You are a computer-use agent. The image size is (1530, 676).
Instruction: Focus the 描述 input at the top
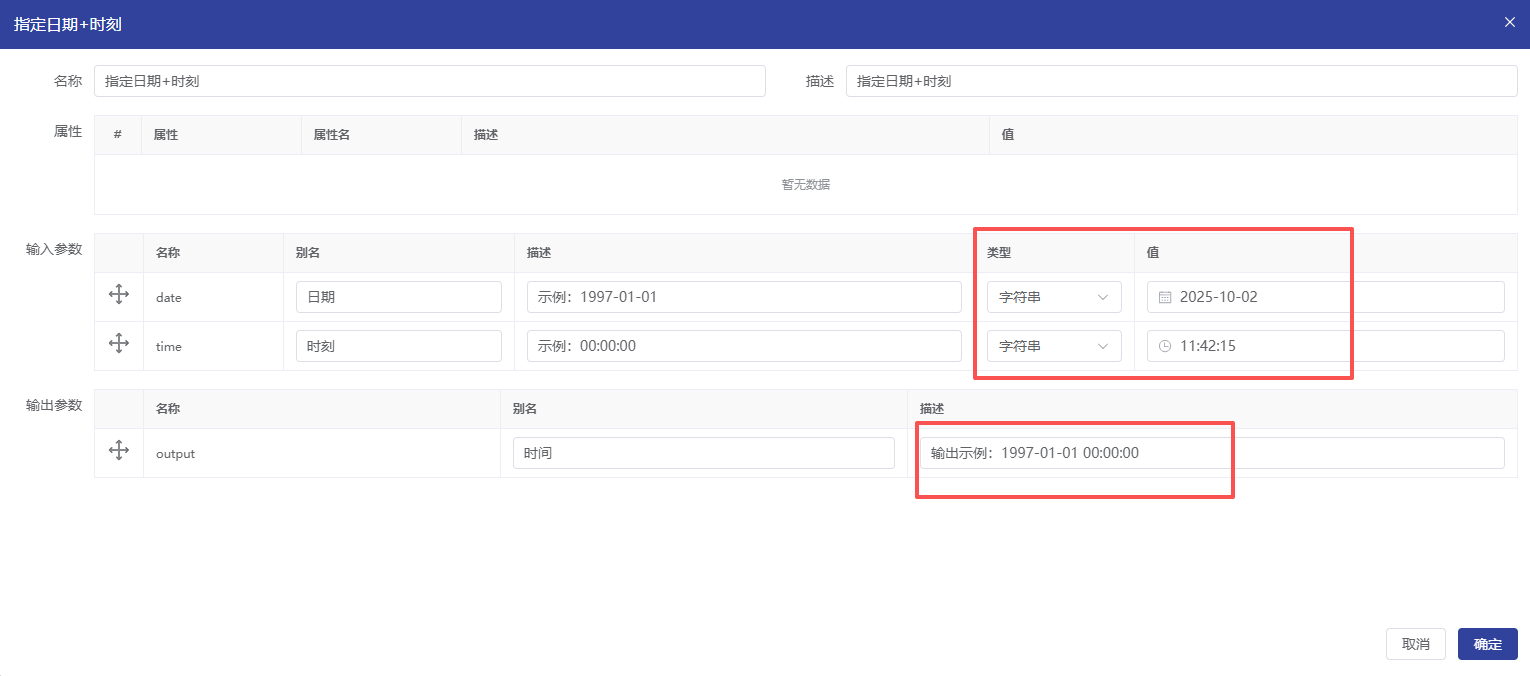coord(1180,81)
